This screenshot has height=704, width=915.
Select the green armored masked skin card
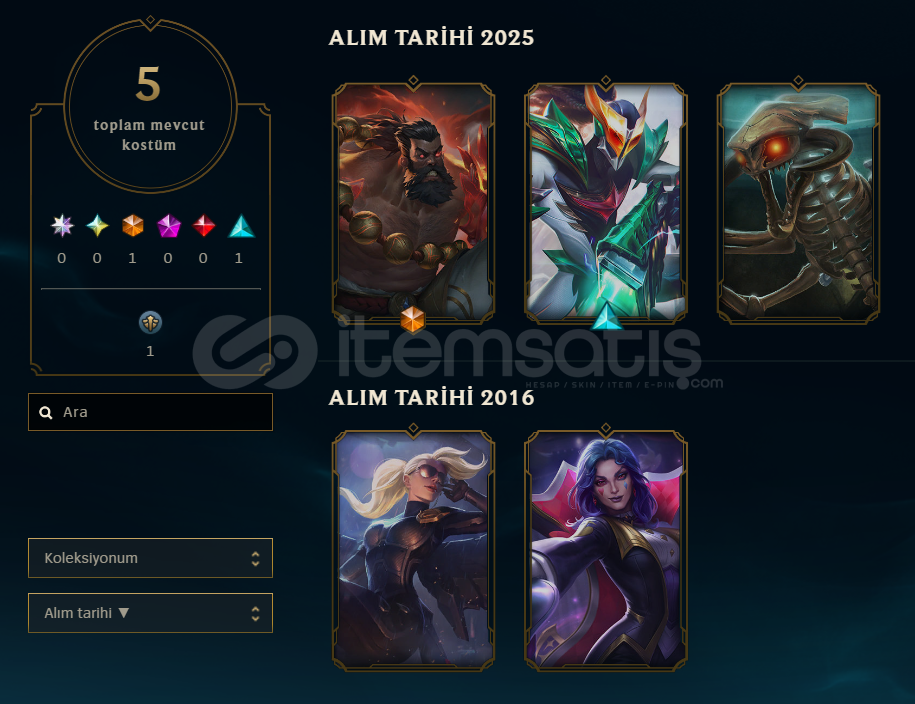[606, 202]
